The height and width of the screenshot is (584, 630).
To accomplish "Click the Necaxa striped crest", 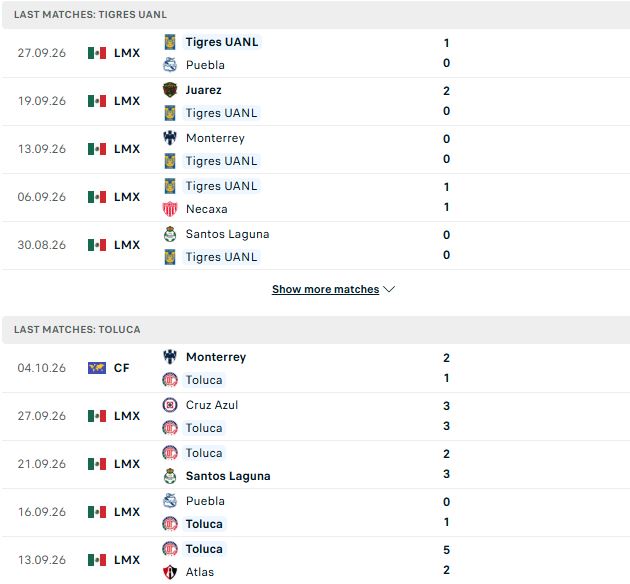I will point(170,209).
